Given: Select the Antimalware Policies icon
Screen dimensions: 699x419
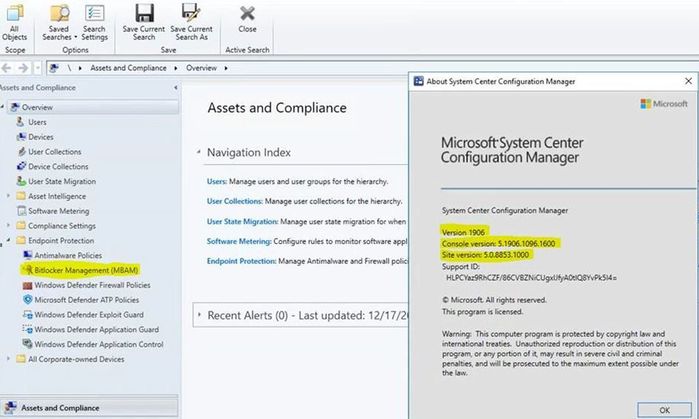Looking at the screenshot, I should 28,255.
